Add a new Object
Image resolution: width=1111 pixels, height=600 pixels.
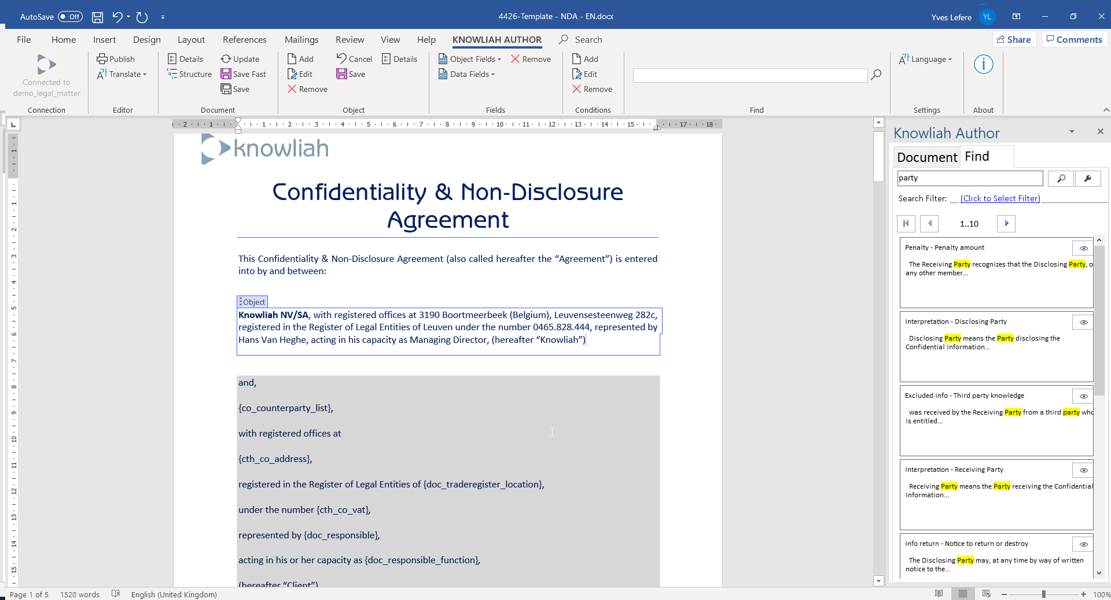(300, 59)
